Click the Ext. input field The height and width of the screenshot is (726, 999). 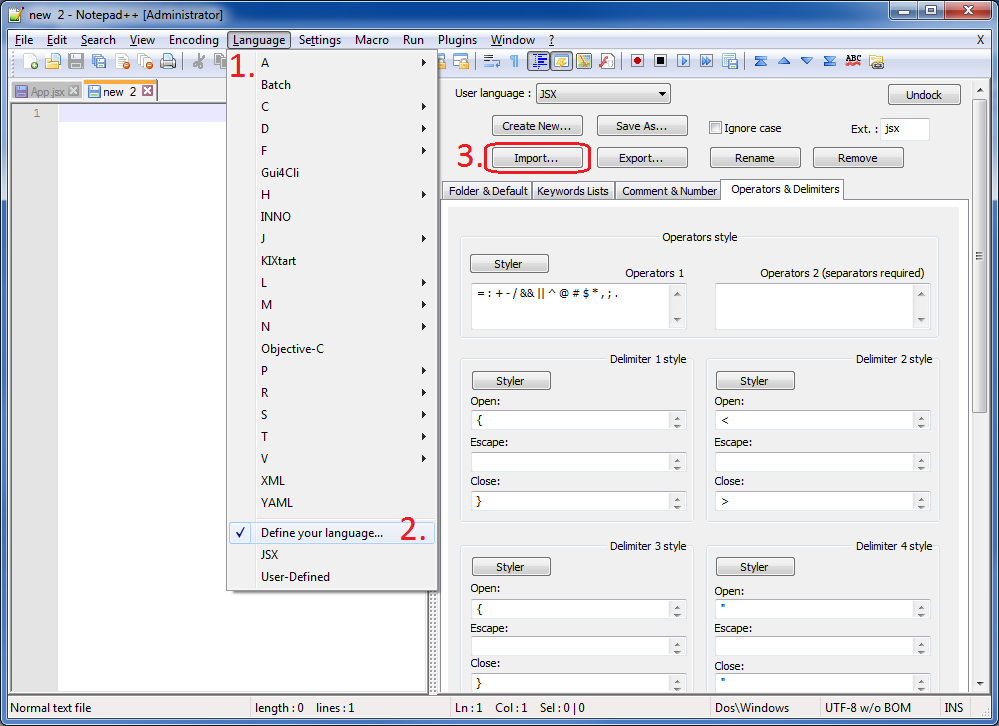905,129
